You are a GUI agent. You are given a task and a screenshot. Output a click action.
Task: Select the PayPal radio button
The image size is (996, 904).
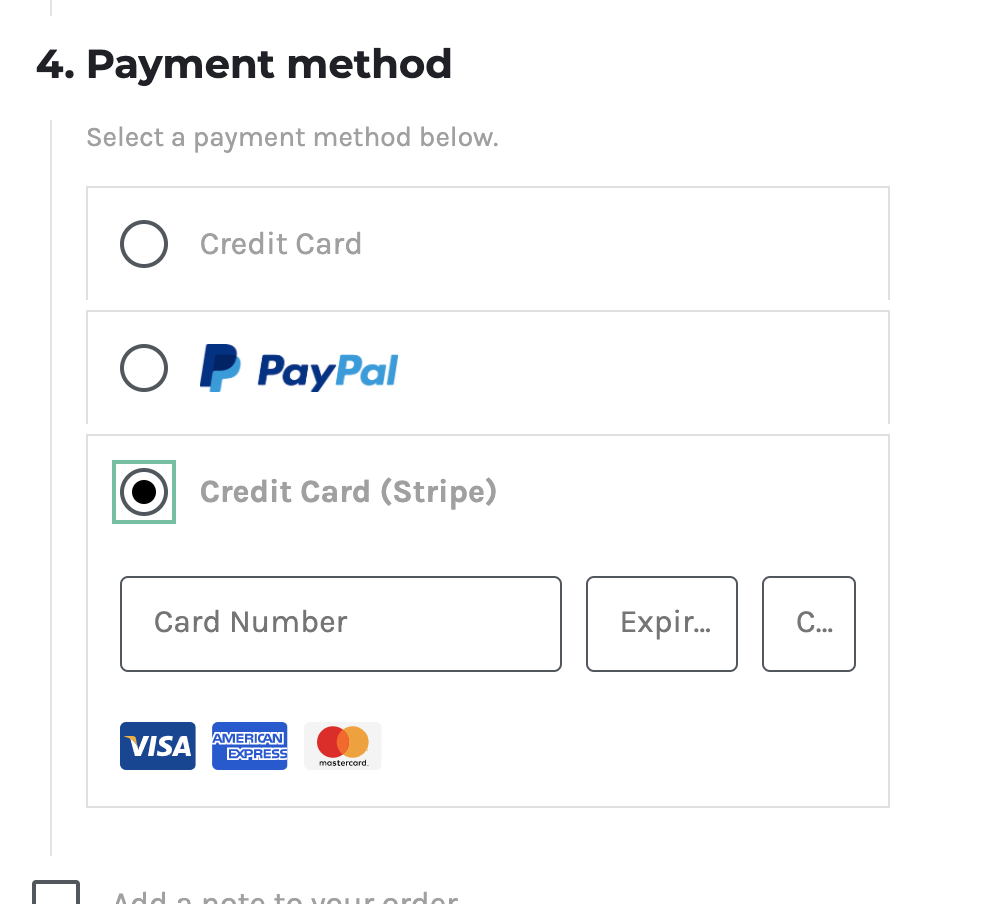pyautogui.click(x=143, y=367)
